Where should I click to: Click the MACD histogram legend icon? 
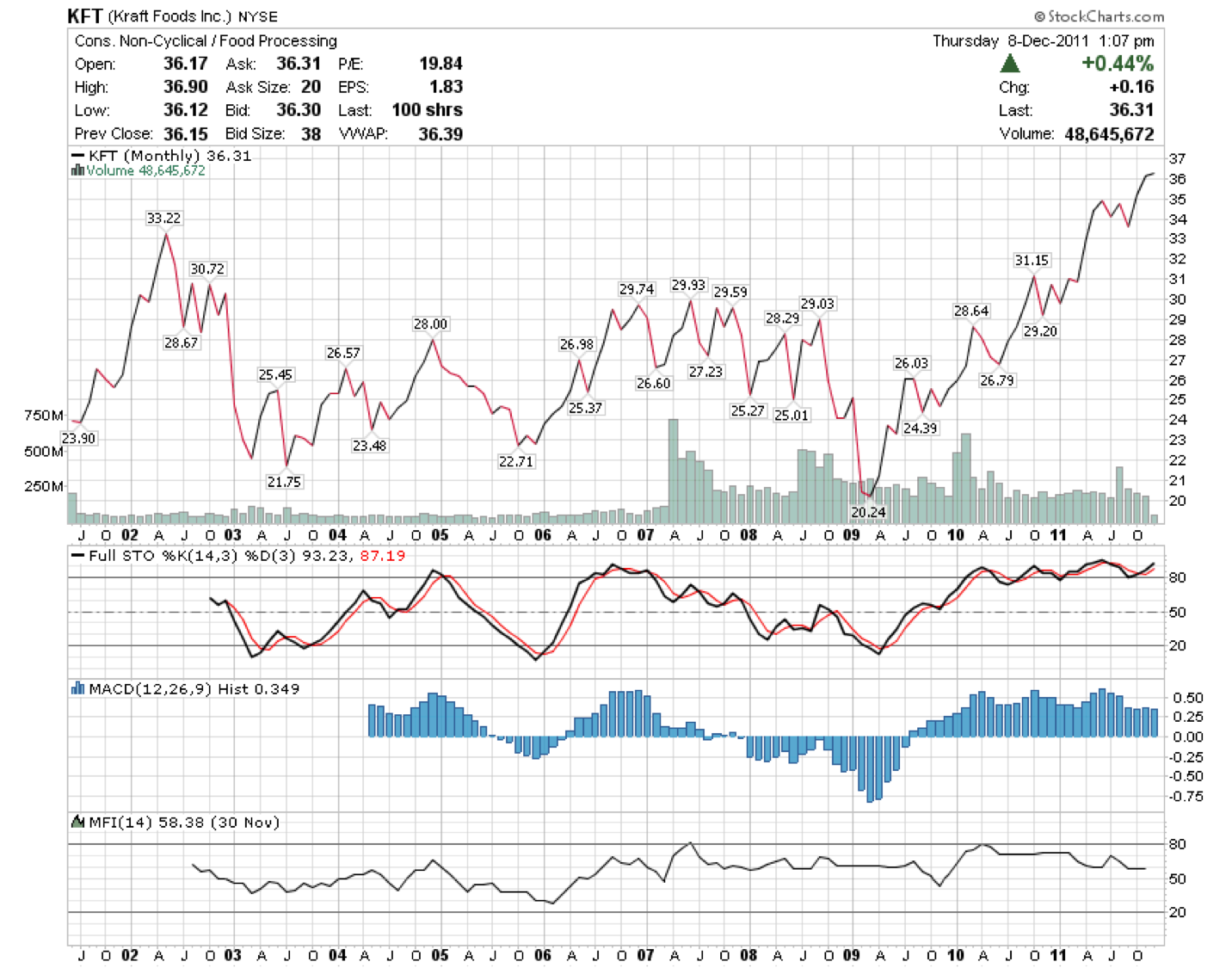tap(77, 688)
